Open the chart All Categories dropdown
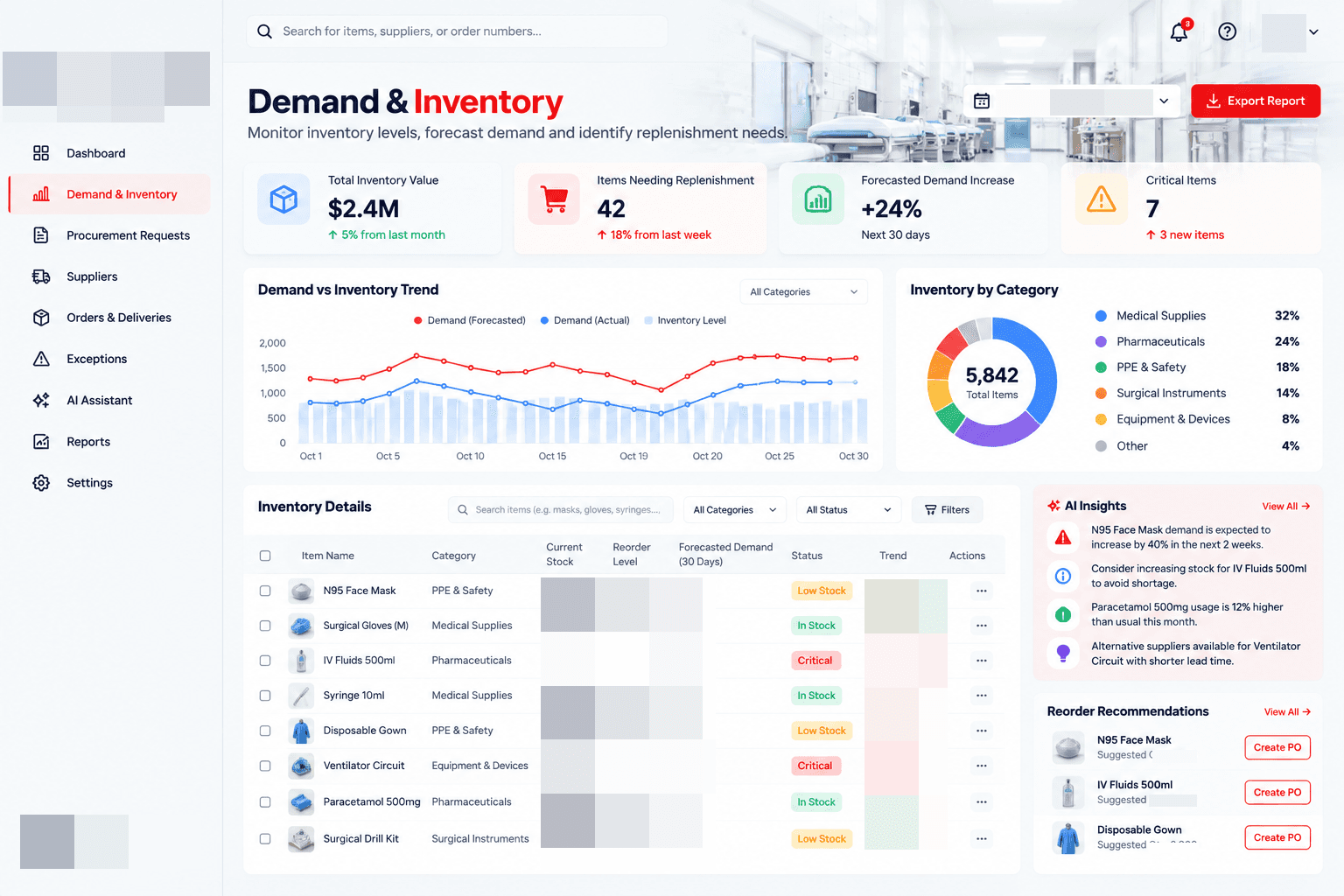 point(803,292)
